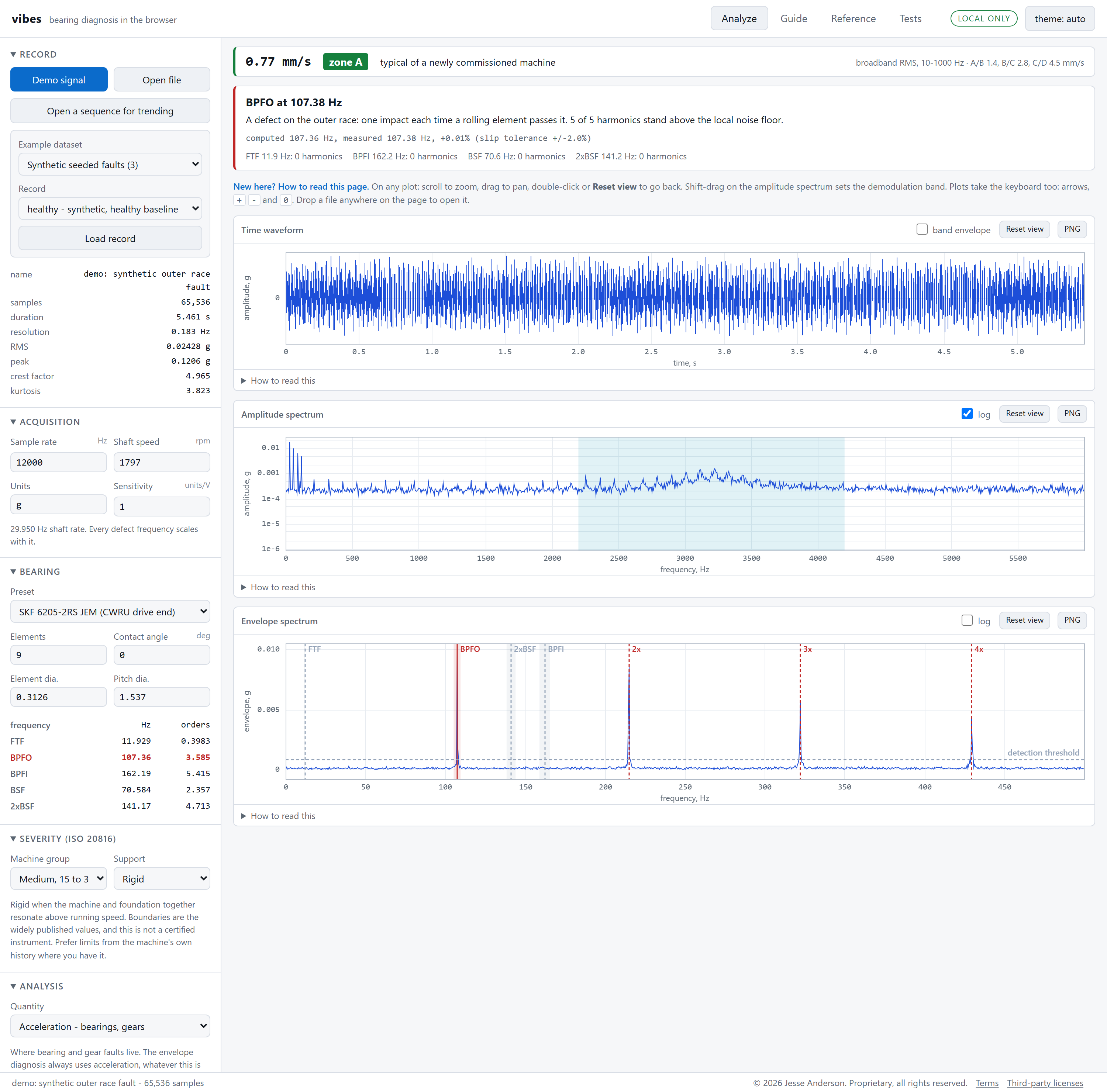
Task: Open the Record dropdown showing healthy baseline
Action: click(110, 208)
